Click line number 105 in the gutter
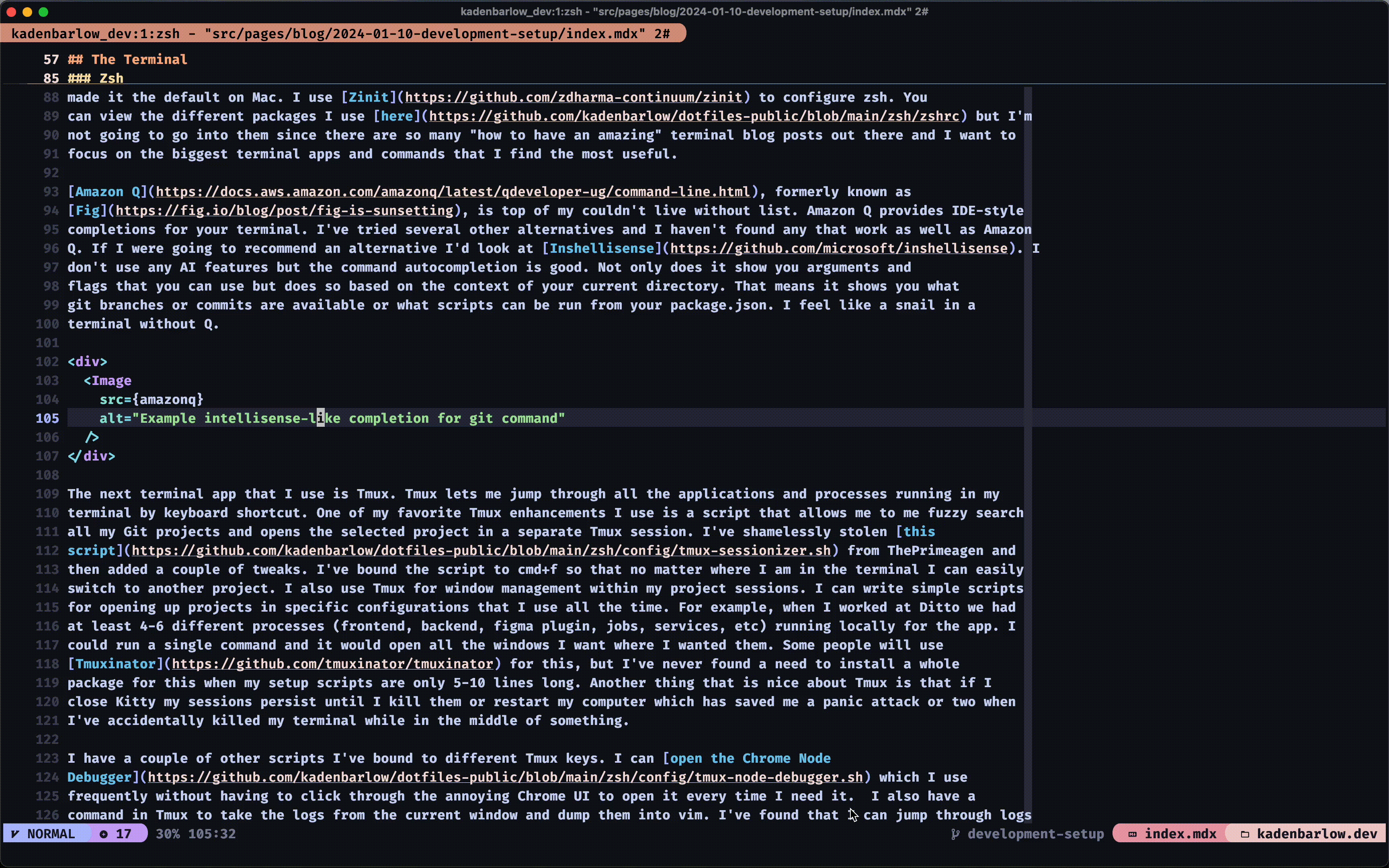The height and width of the screenshot is (868, 1389). [x=47, y=418]
